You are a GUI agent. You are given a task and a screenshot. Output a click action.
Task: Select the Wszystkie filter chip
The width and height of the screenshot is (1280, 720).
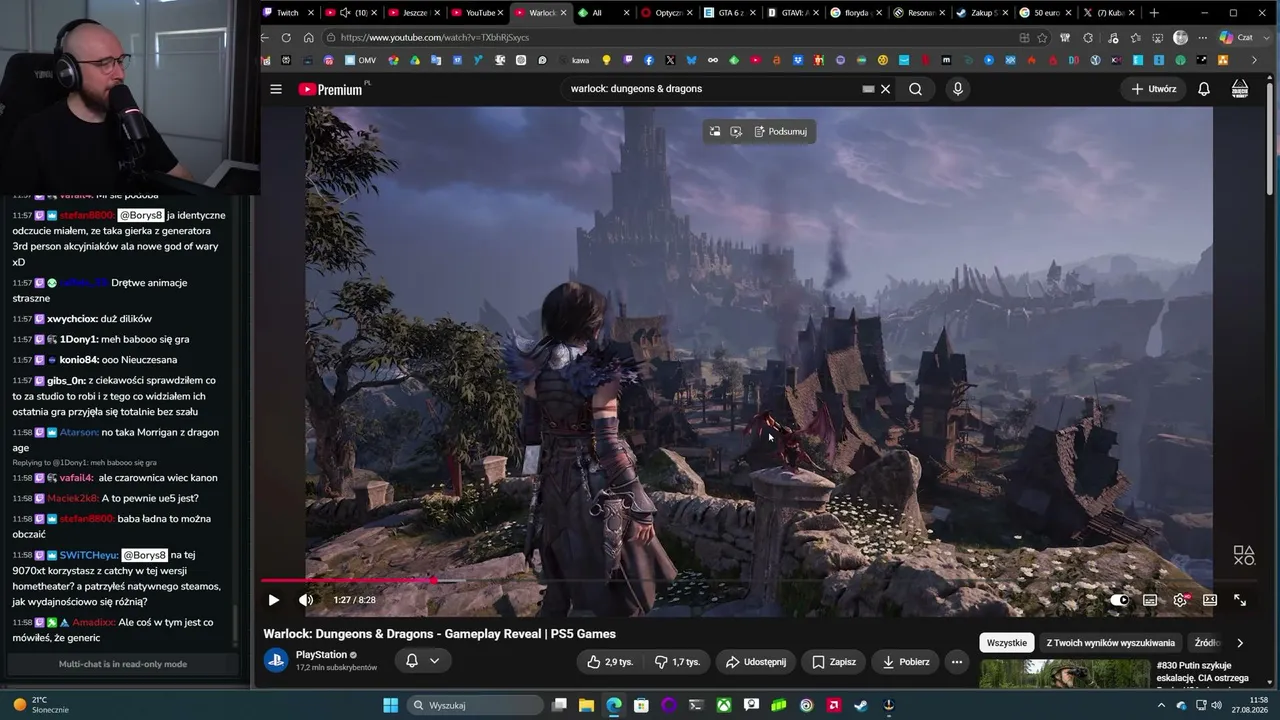click(x=1007, y=643)
